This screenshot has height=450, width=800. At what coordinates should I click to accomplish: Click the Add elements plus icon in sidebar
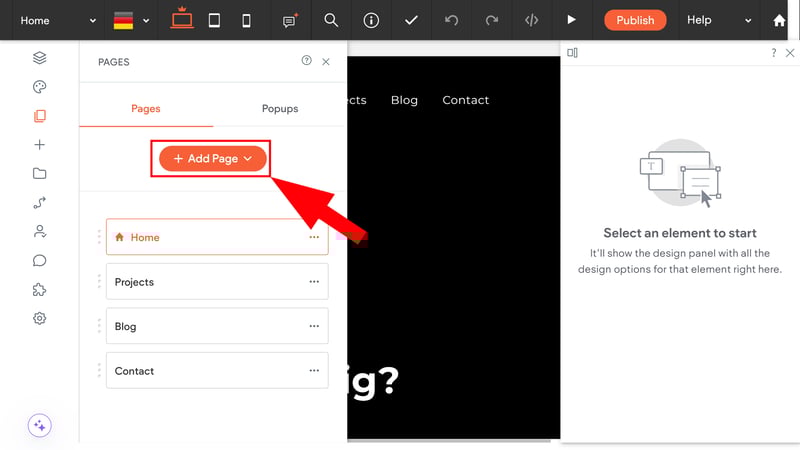tap(39, 145)
